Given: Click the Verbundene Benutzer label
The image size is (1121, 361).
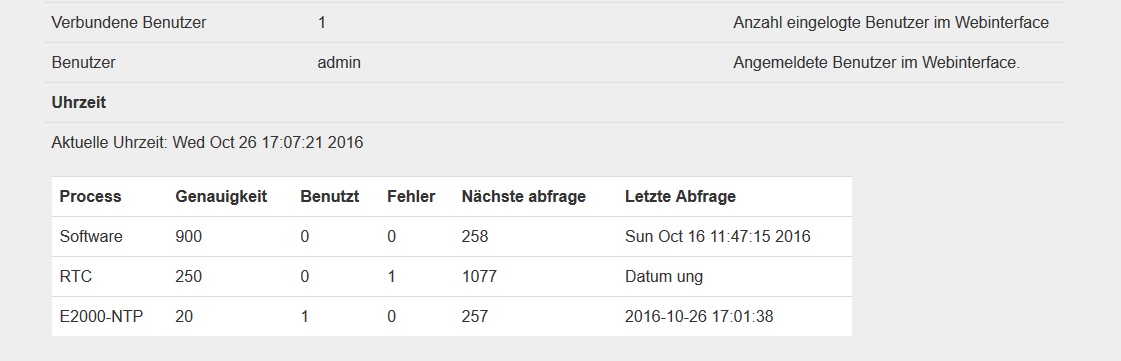Looking at the screenshot, I should pyautogui.click(x=129, y=22).
